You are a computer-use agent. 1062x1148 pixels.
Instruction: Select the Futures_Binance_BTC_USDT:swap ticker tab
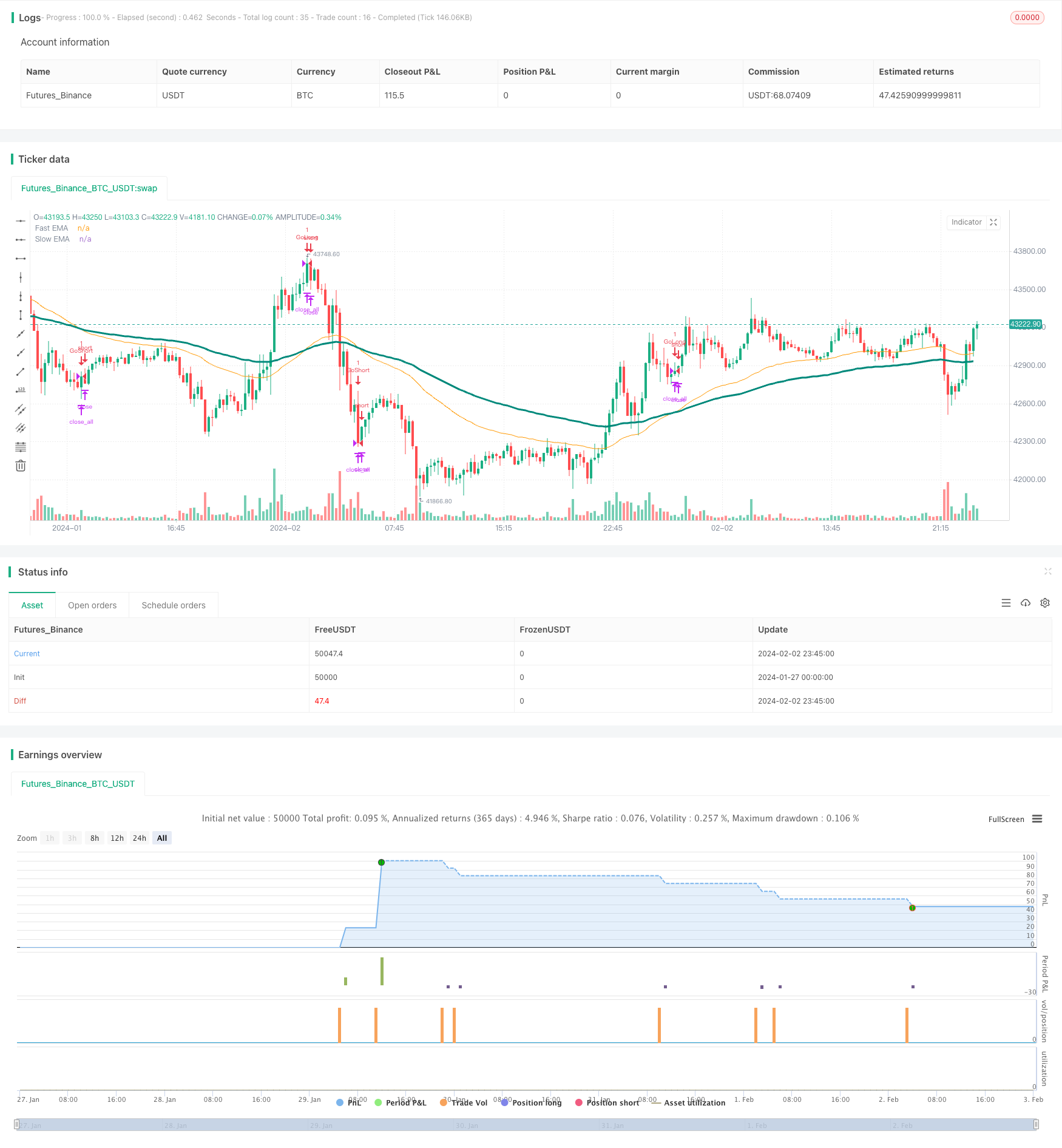[x=89, y=188]
